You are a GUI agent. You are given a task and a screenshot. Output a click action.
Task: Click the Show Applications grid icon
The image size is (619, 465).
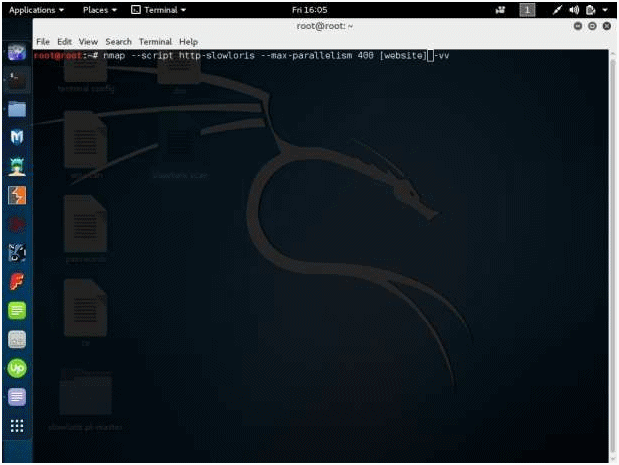17,426
